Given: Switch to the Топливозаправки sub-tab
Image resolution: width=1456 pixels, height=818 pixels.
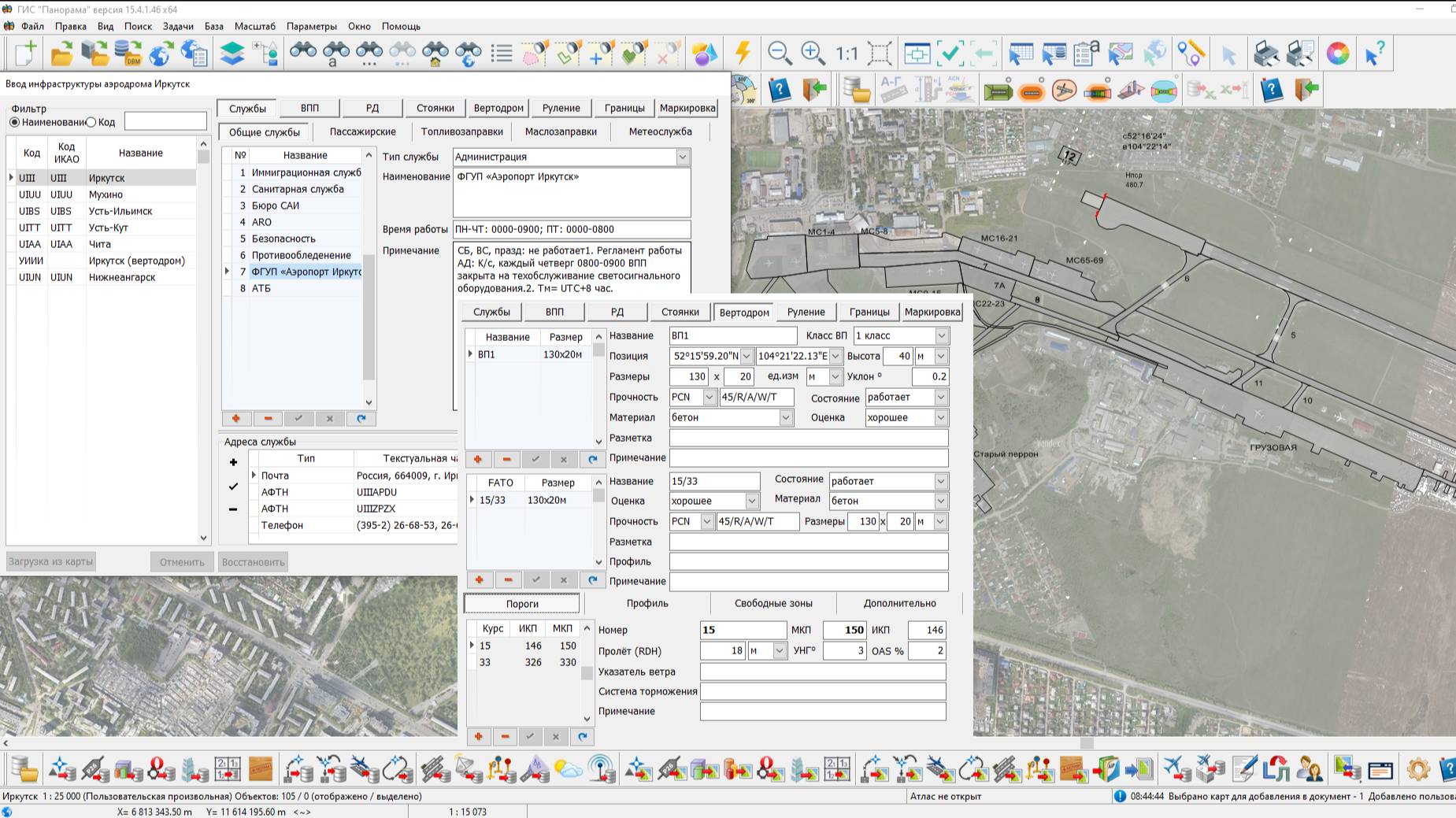Looking at the screenshot, I should click(x=461, y=131).
